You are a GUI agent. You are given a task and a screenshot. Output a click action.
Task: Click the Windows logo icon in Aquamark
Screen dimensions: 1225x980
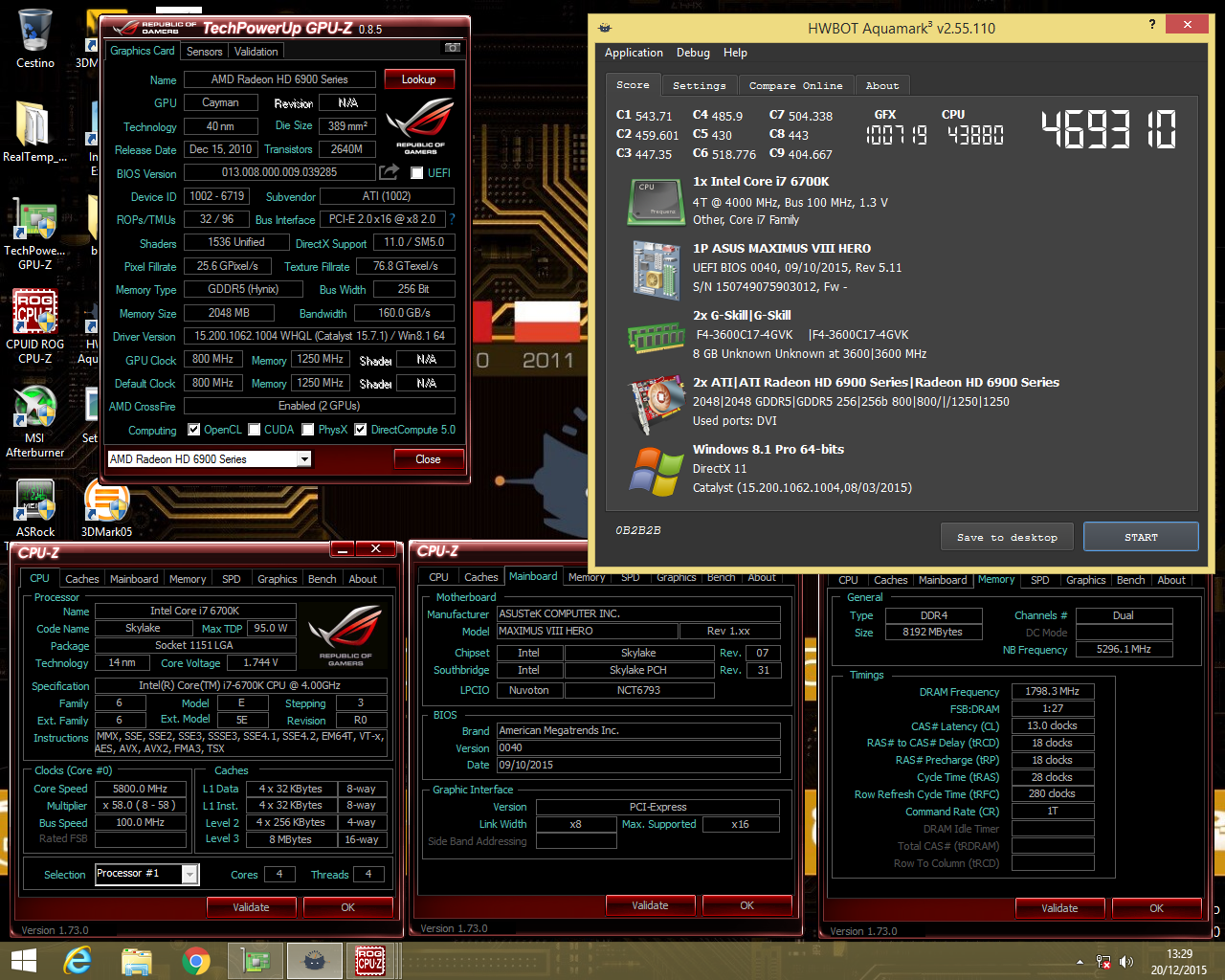(x=656, y=471)
